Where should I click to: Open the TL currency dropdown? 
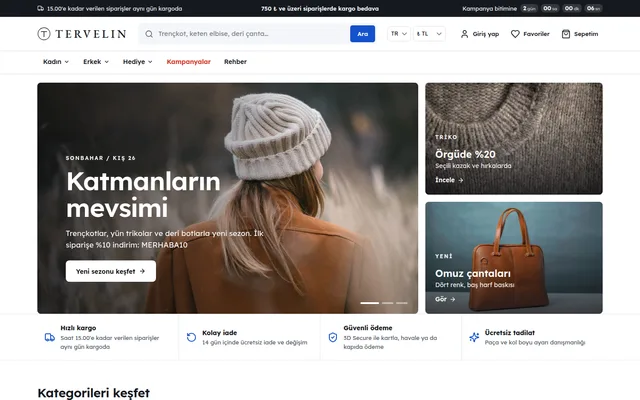click(x=429, y=34)
